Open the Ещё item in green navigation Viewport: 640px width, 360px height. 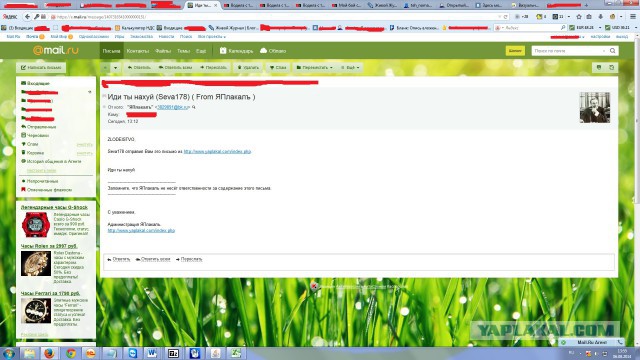pos(201,51)
